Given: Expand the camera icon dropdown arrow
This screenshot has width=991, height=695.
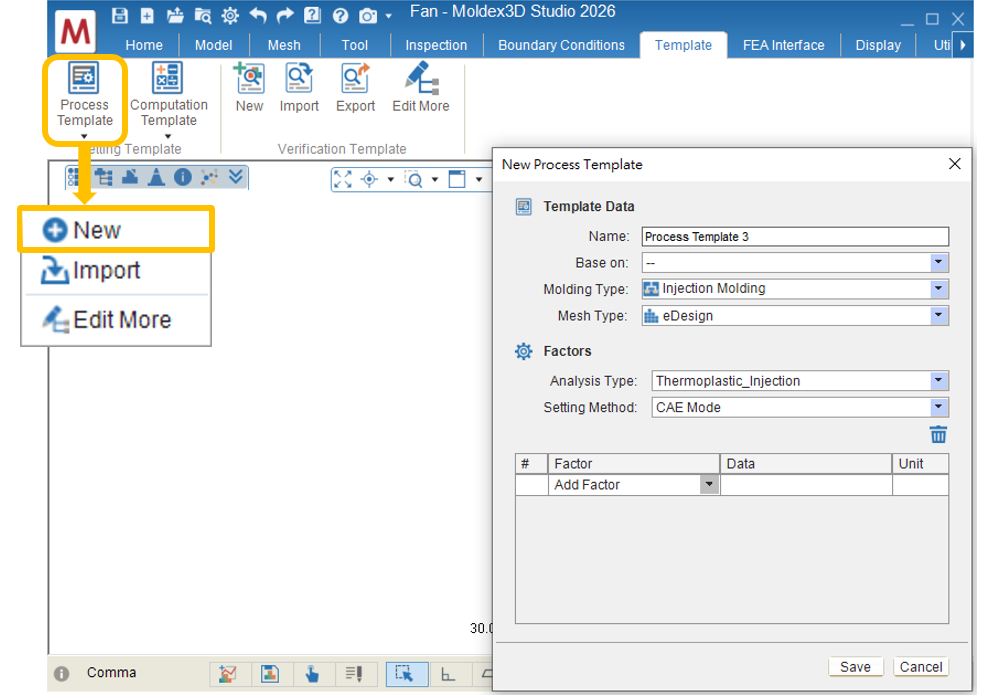Looking at the screenshot, I should point(388,16).
